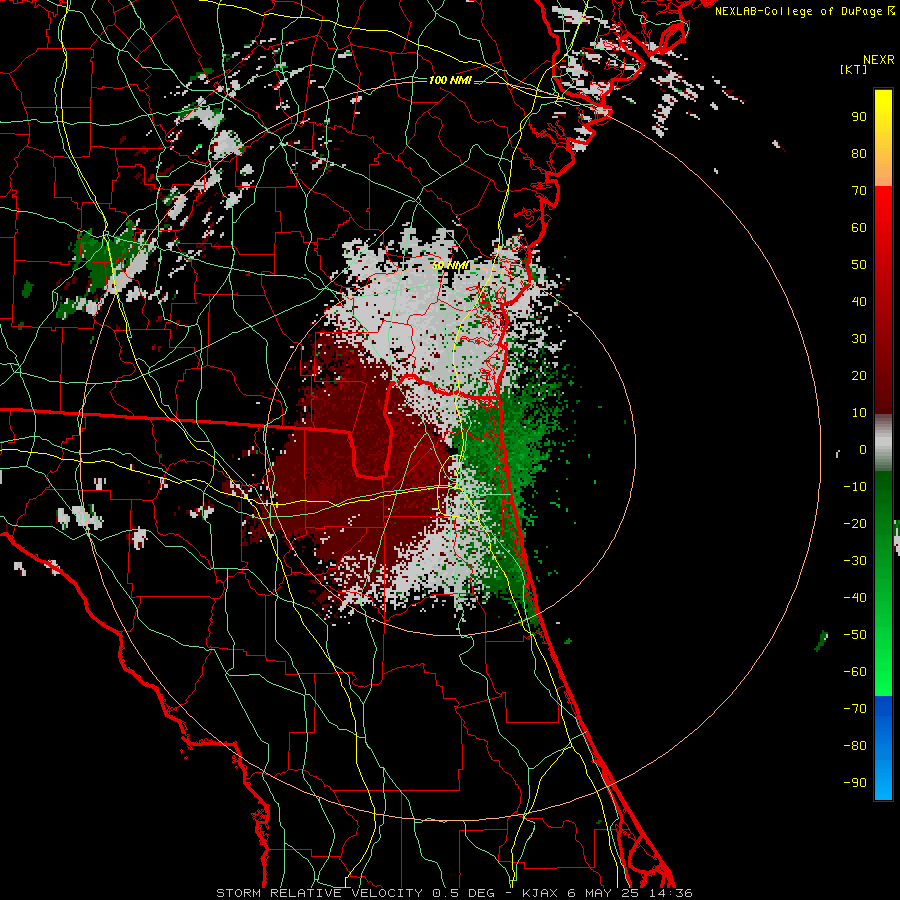The width and height of the screenshot is (900, 900).
Task: Click the 50 NMI range ring label
Action: 451,265
